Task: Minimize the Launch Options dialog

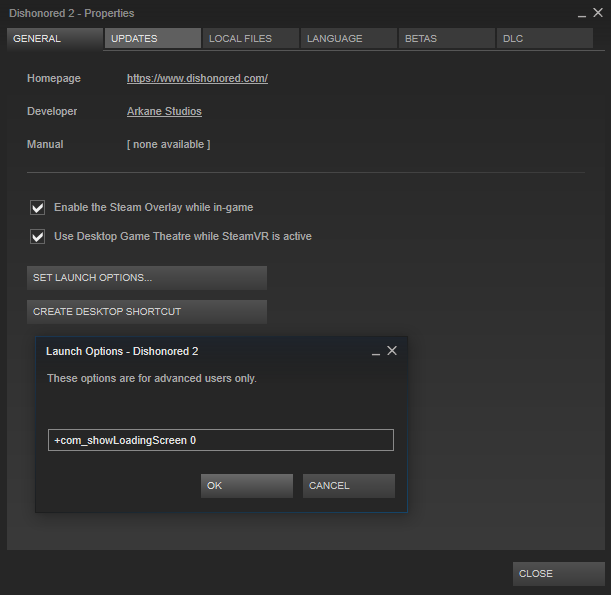Action: (375, 352)
